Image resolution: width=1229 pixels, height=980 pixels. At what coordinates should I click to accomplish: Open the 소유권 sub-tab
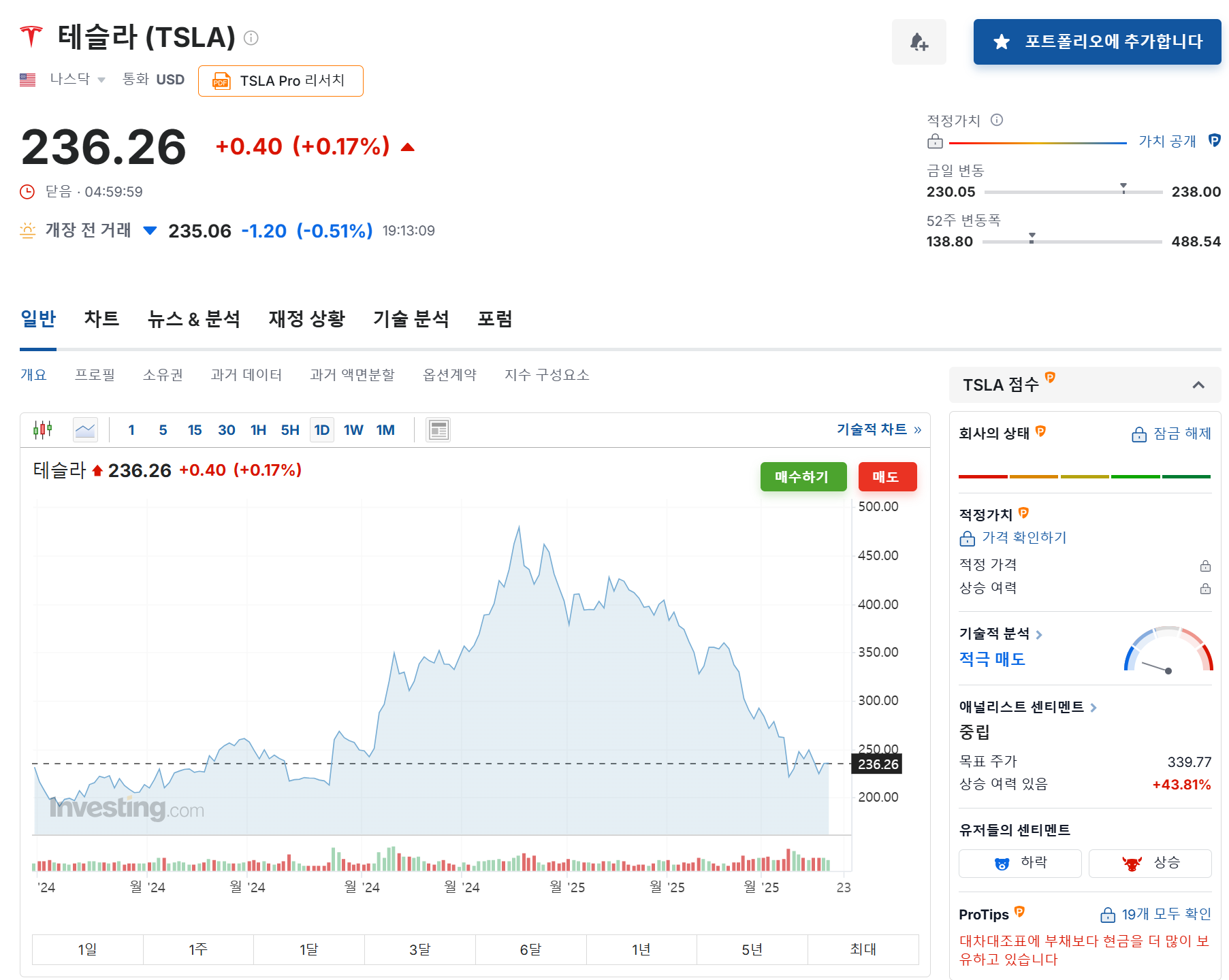coord(163,375)
